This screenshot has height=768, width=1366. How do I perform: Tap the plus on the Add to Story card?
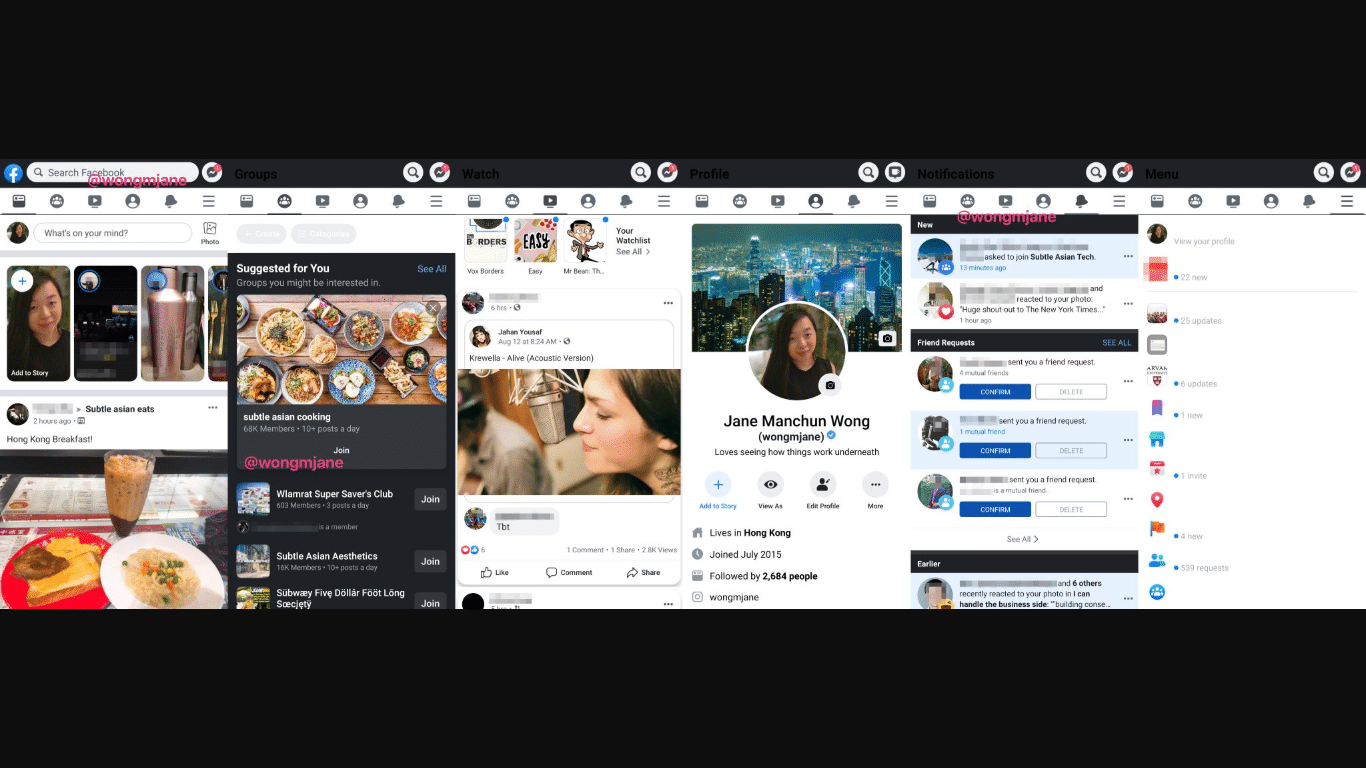pos(21,281)
